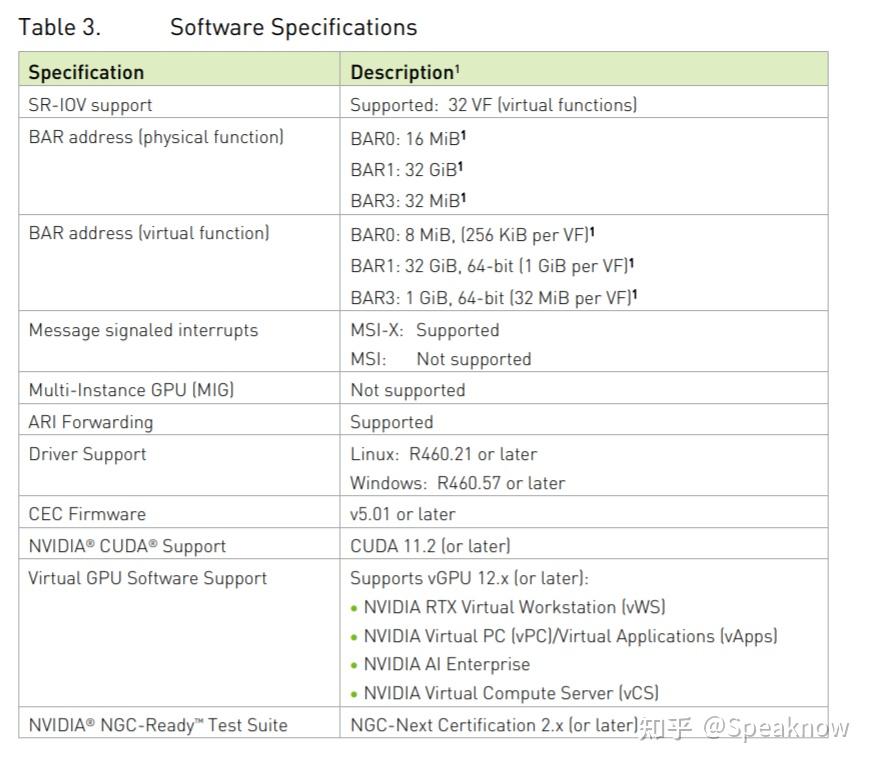Viewport: 871px width, 766px height.
Task: Click the Multi-Instance GPU (MIG) label
Action: point(131,390)
